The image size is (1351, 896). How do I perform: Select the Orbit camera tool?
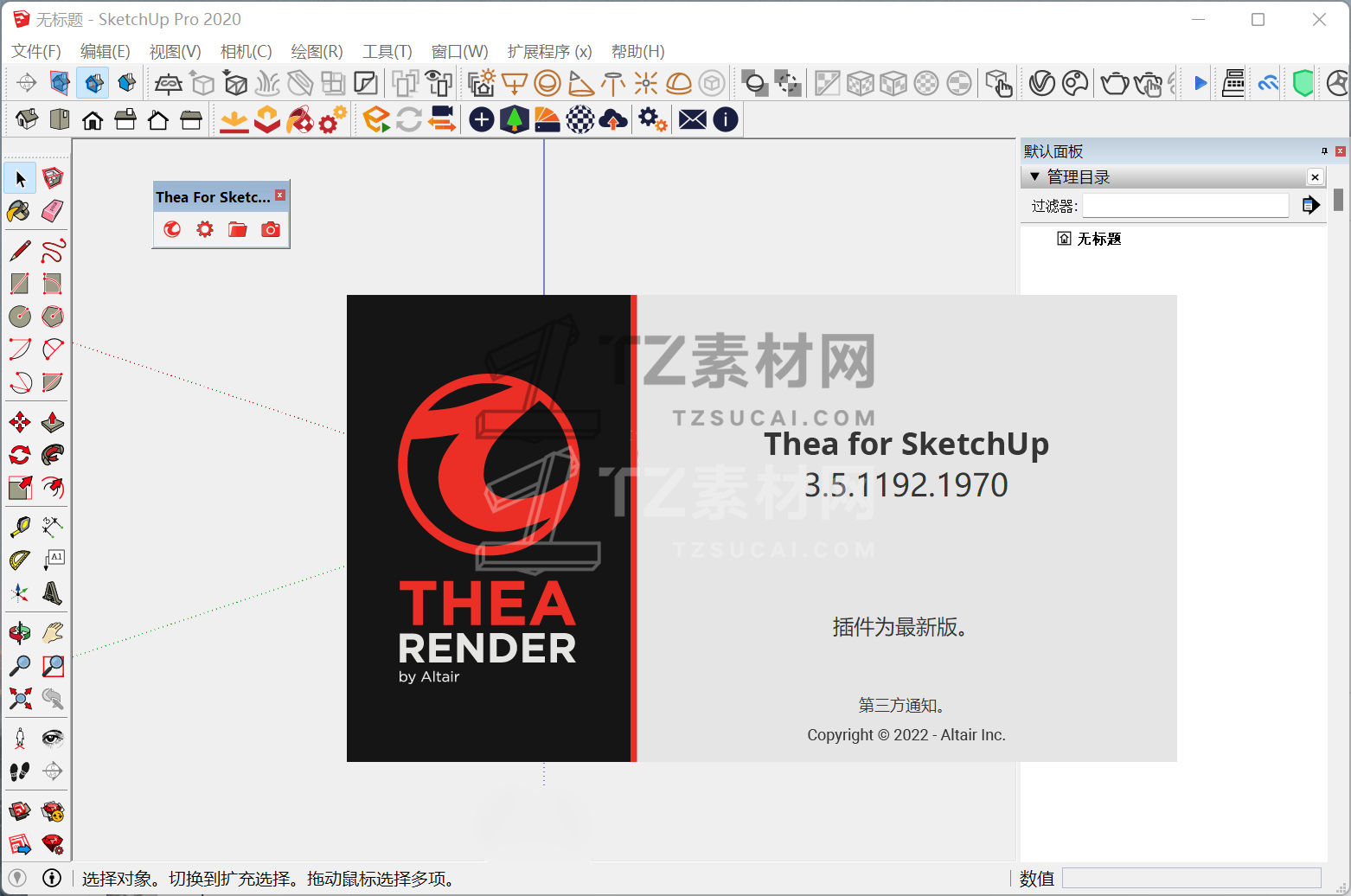coord(19,633)
